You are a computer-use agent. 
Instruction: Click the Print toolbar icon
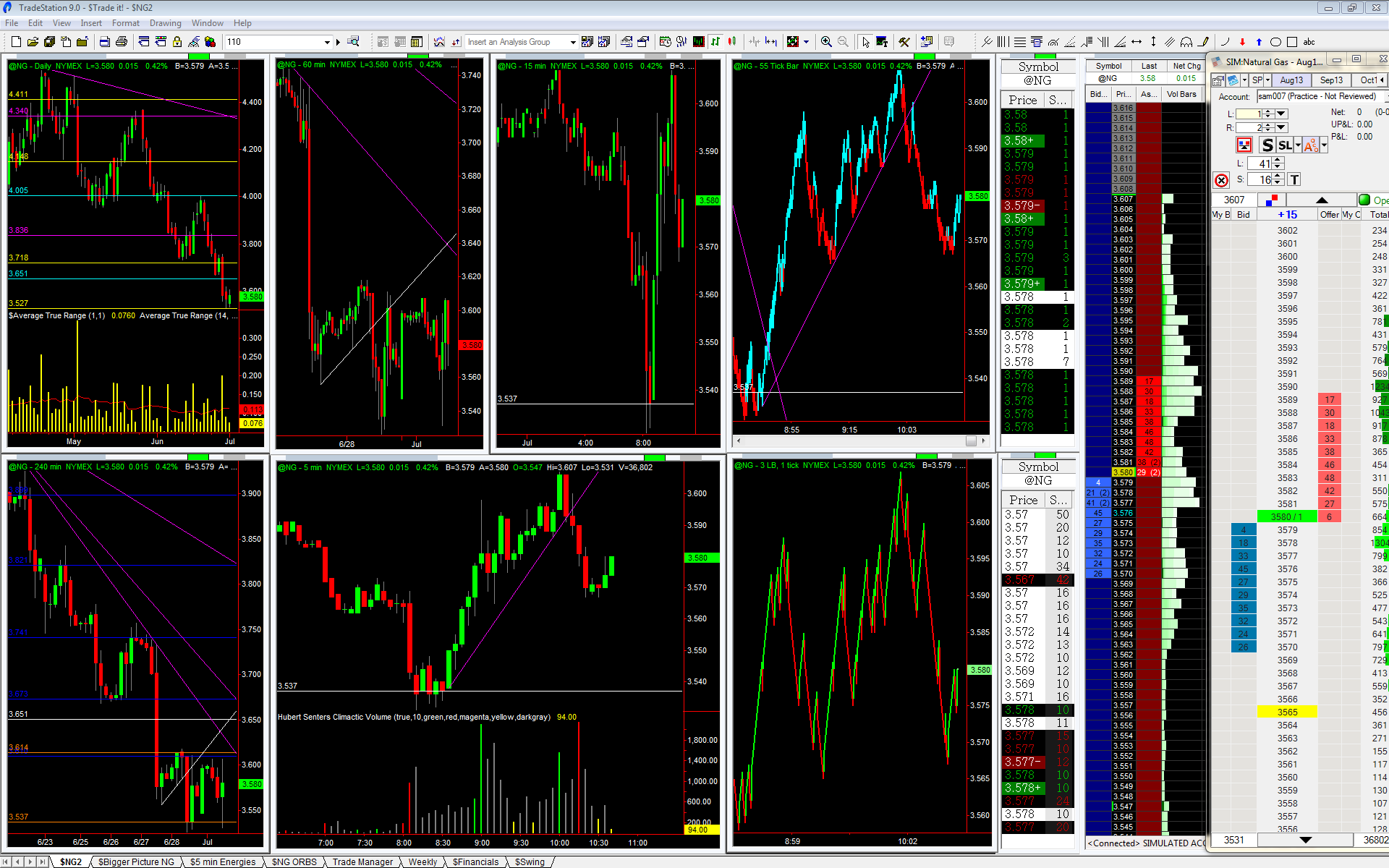pos(122,42)
